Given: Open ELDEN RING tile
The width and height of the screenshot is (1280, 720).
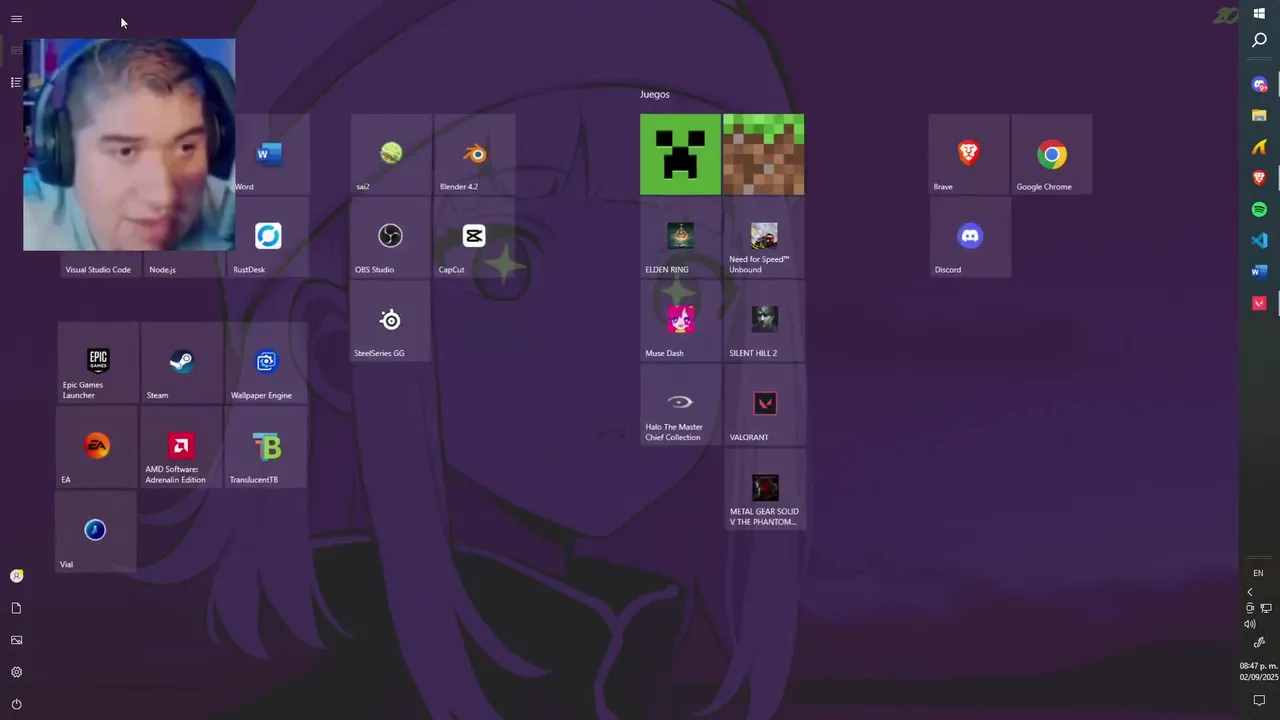Looking at the screenshot, I should pyautogui.click(x=680, y=237).
